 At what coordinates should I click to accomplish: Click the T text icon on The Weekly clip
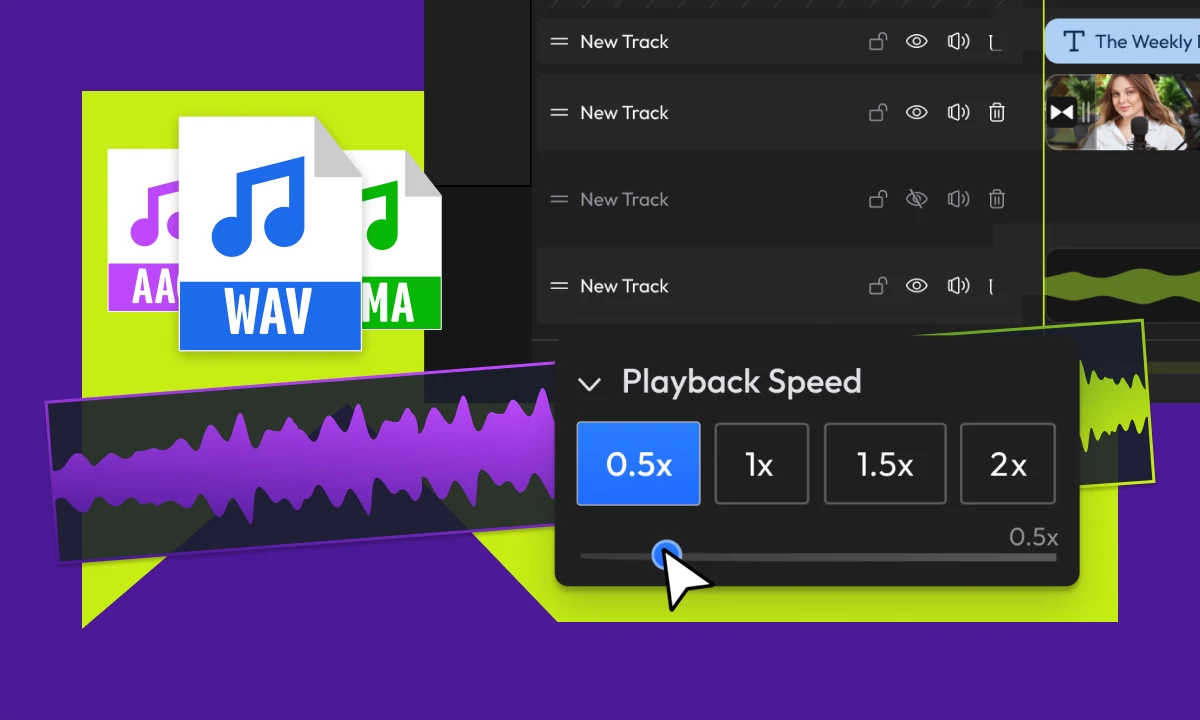pyautogui.click(x=1073, y=41)
